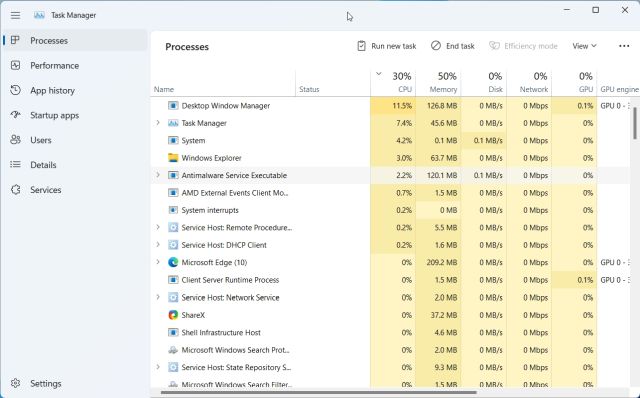Click the Shell Infrastructure Host icon
This screenshot has height=398, width=640.
pyautogui.click(x=173, y=332)
